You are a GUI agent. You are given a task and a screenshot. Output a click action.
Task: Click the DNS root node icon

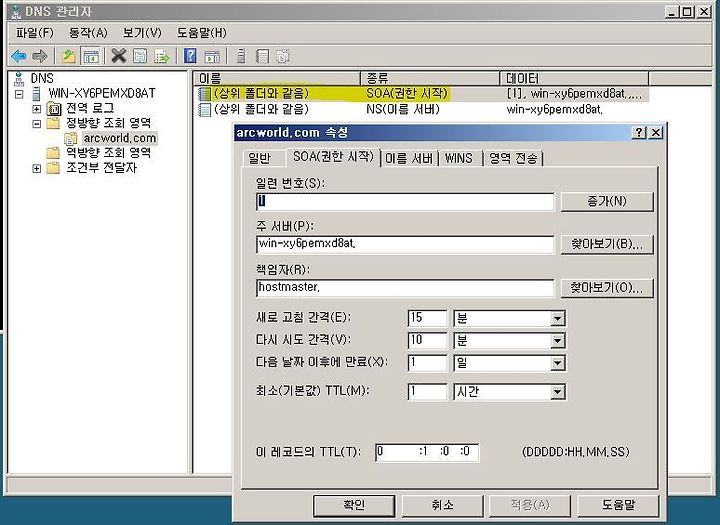click(x=19, y=79)
